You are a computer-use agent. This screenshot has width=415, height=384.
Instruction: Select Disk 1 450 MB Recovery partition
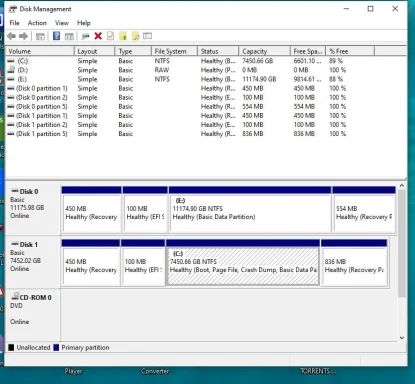tap(91, 263)
